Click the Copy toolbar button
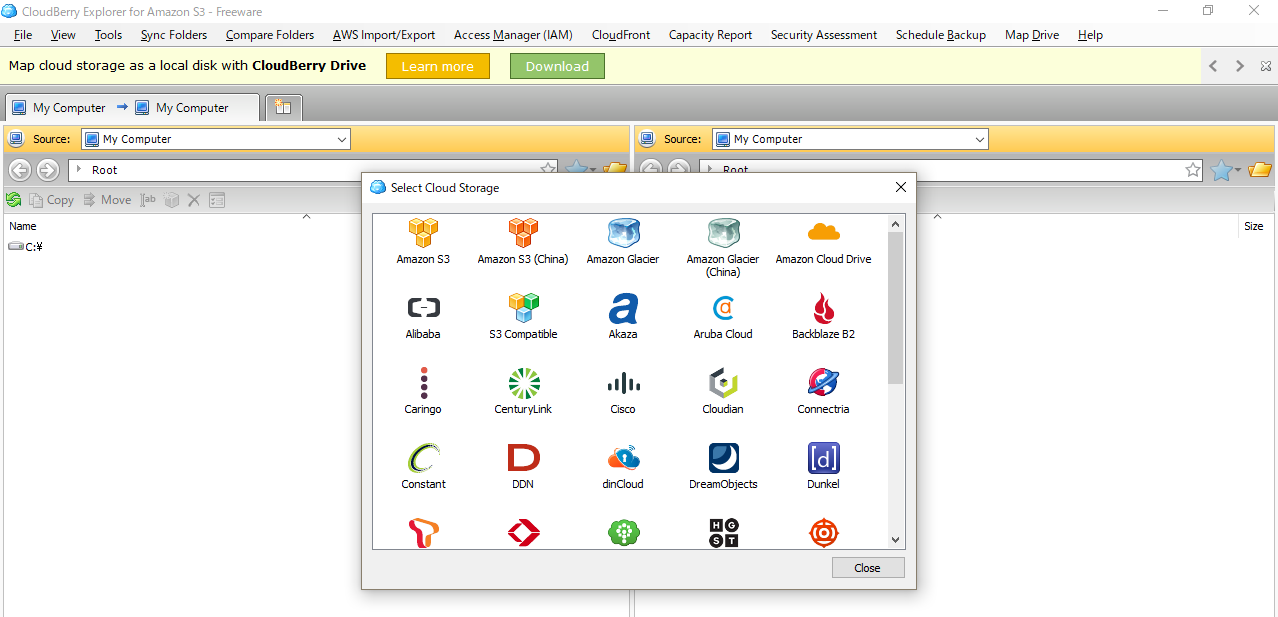 tap(51, 200)
